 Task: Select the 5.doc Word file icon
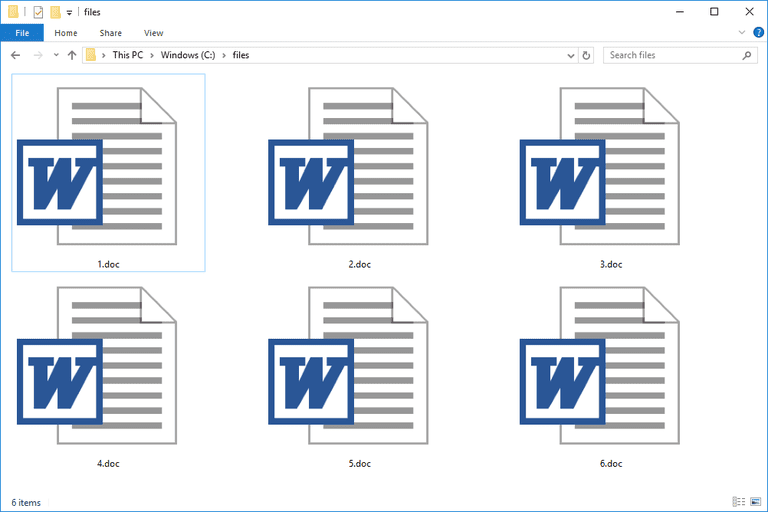coord(348,366)
